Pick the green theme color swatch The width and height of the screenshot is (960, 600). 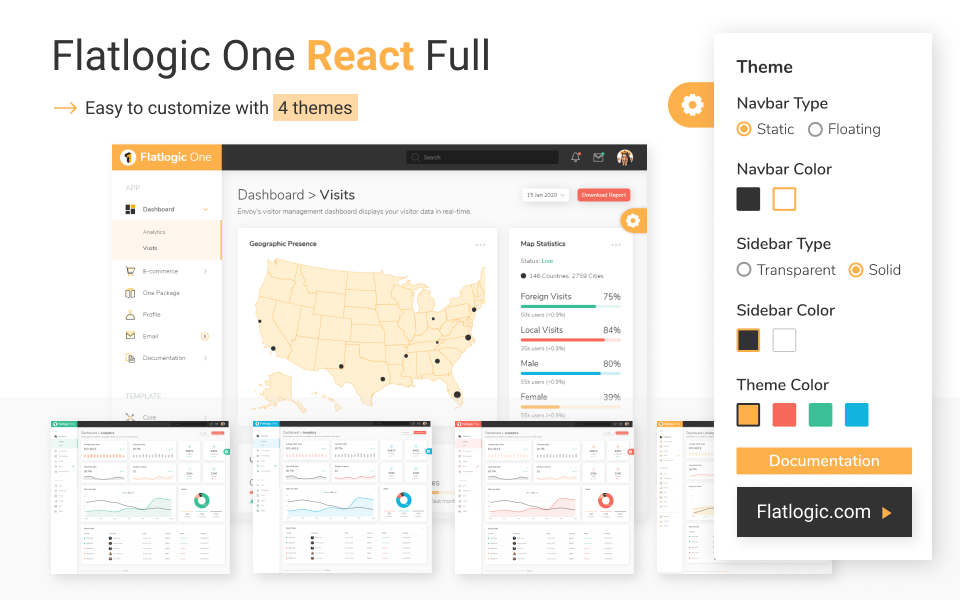pos(820,414)
